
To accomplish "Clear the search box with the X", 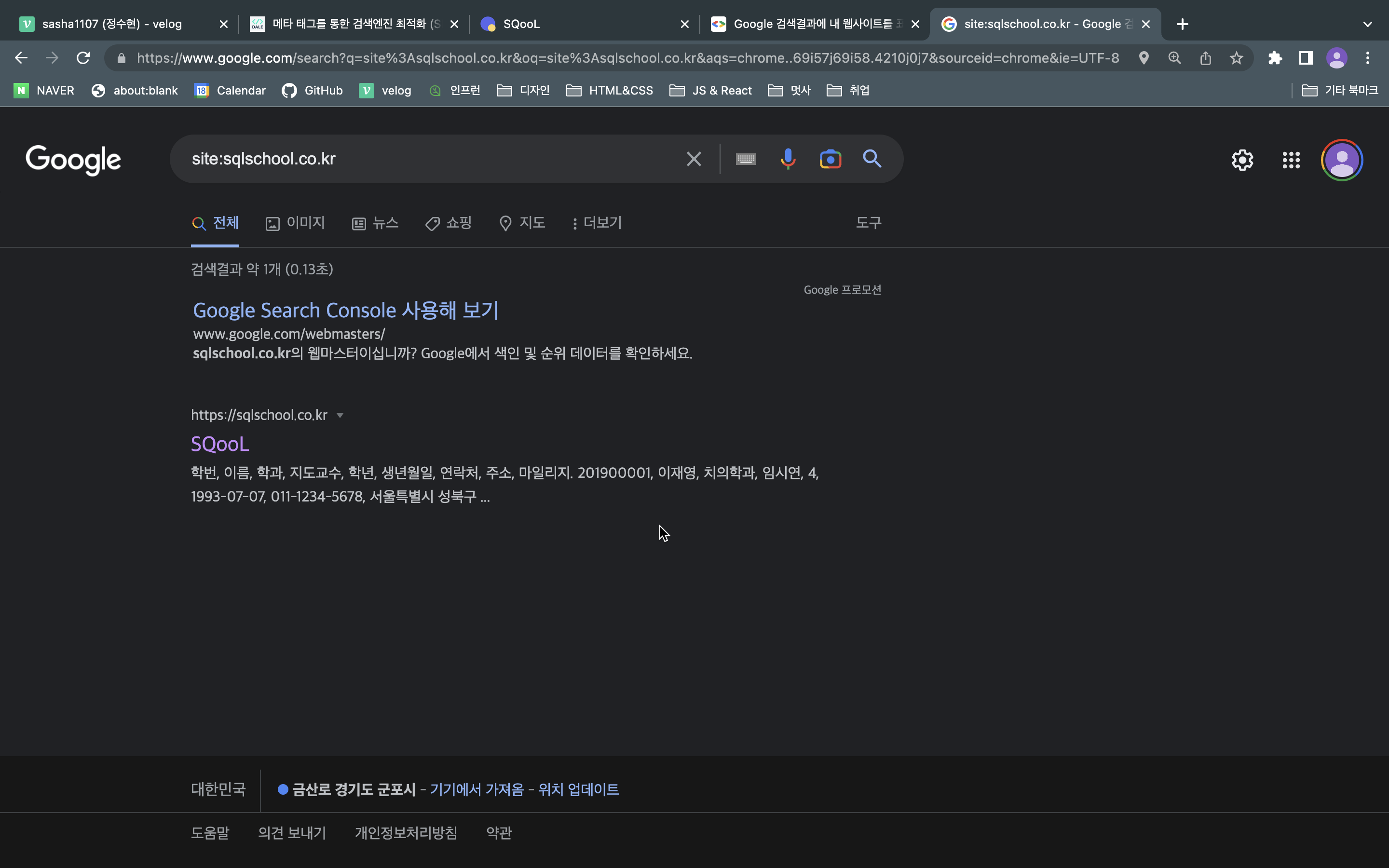I will [694, 159].
